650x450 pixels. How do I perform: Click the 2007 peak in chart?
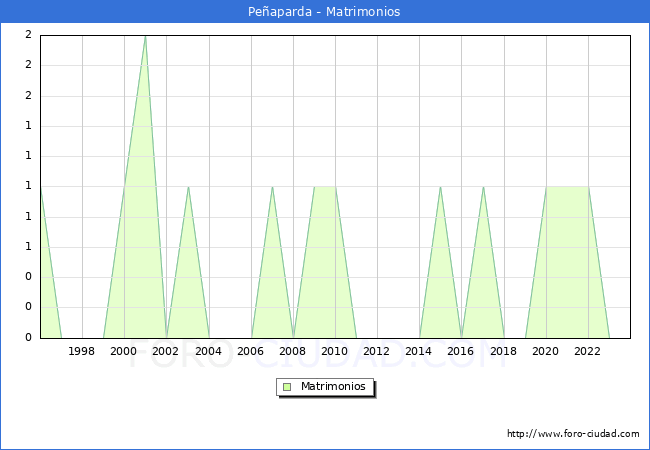coord(272,187)
